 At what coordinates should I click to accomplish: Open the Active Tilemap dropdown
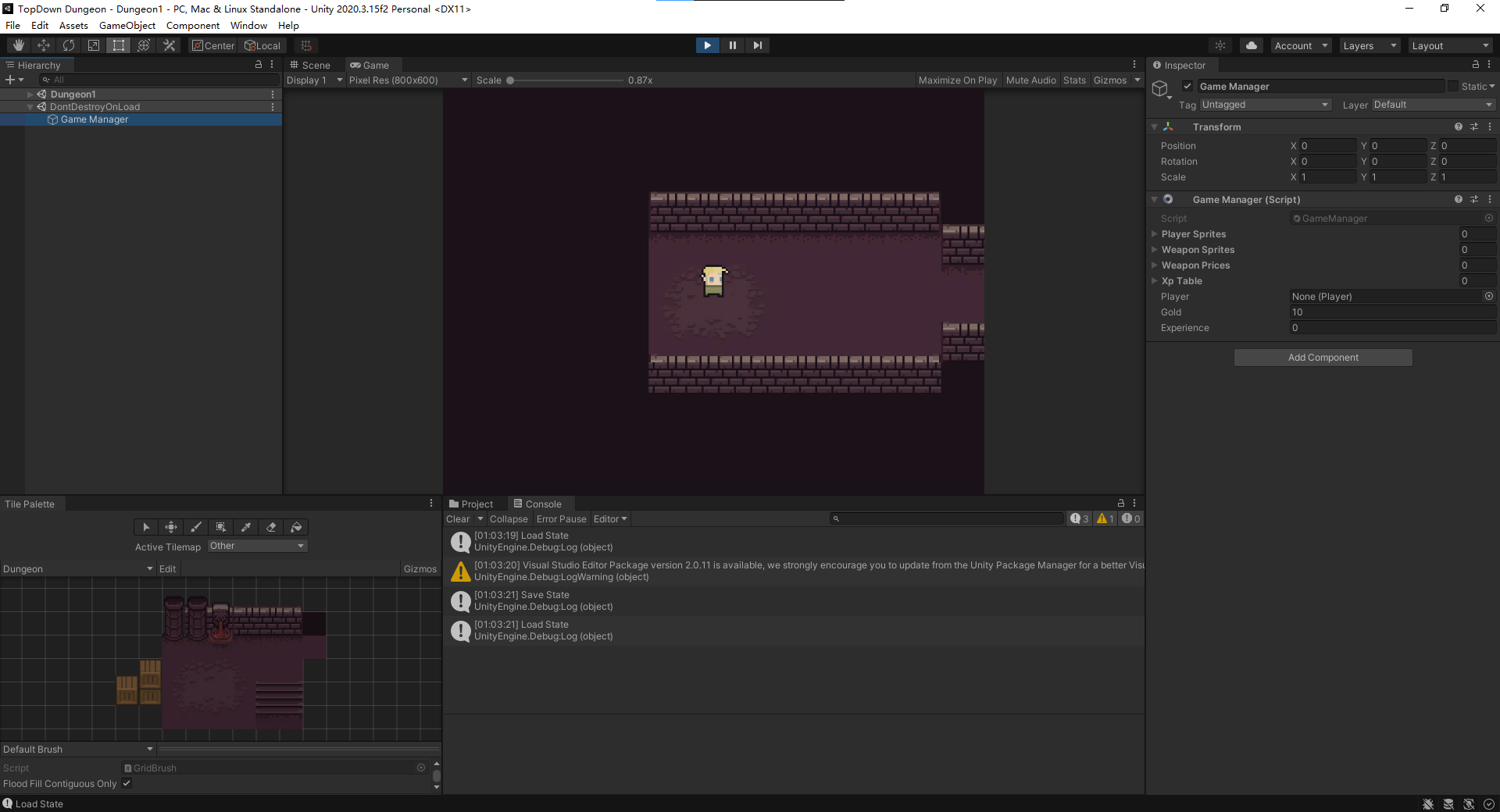click(257, 546)
